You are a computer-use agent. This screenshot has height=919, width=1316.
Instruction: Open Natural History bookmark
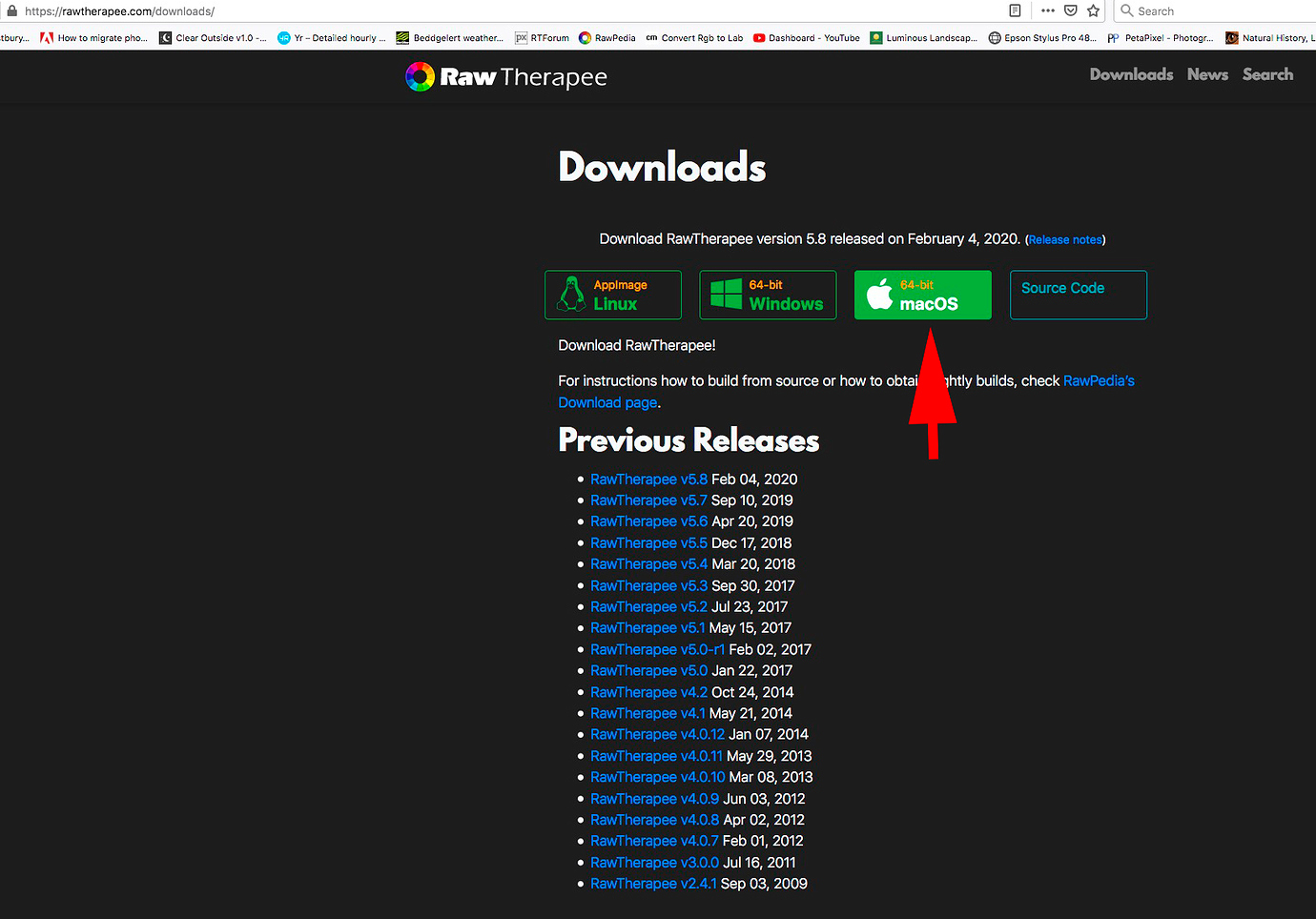[1270, 38]
